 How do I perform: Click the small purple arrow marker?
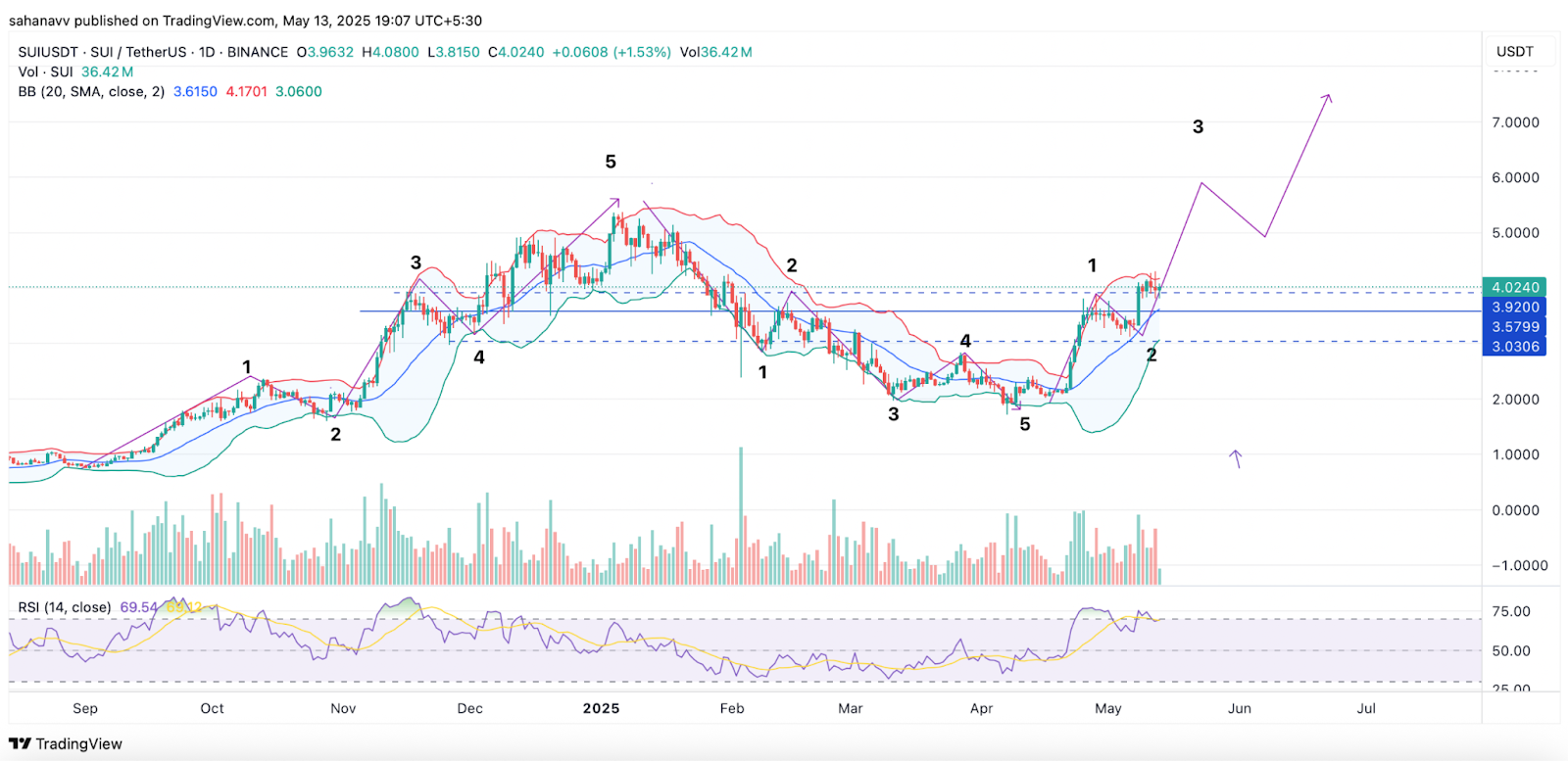pos(1237,458)
